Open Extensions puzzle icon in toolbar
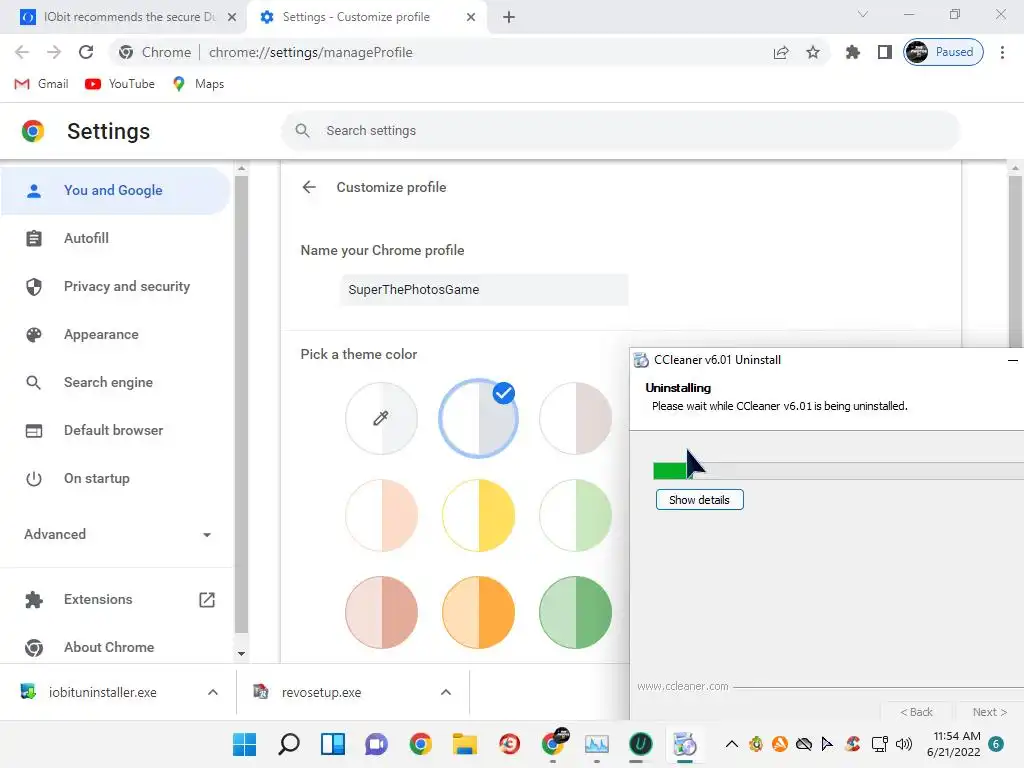Screen dimensions: 1024x768 [852, 52]
